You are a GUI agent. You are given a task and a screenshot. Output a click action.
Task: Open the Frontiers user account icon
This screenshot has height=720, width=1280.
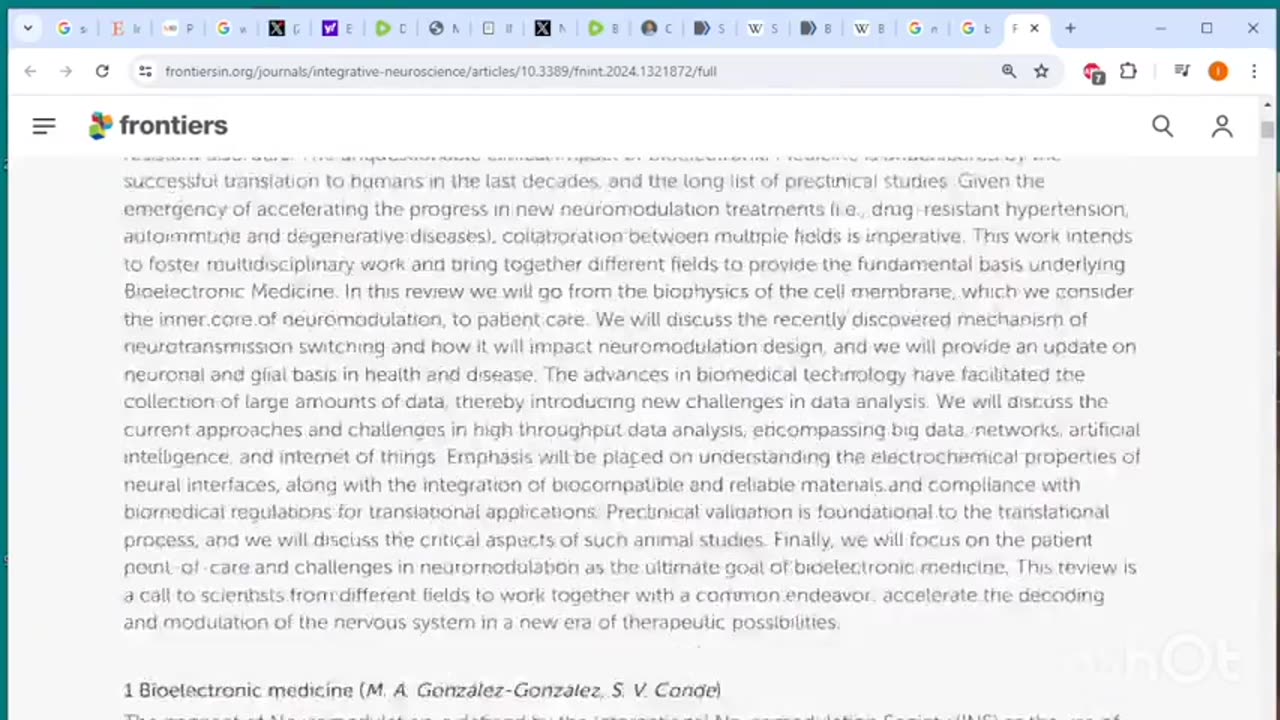tap(1222, 126)
